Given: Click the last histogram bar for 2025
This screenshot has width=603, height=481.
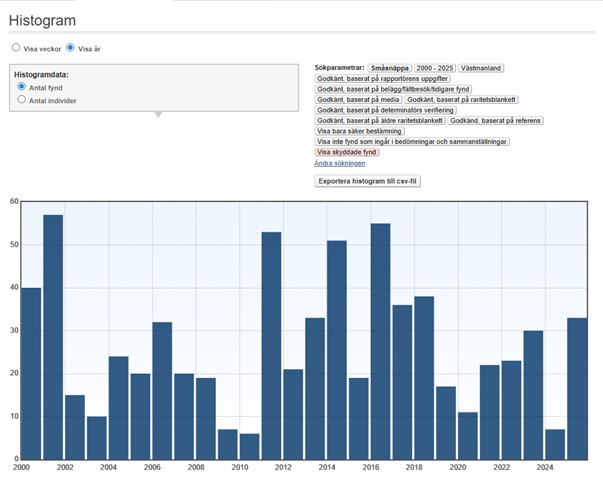Looking at the screenshot, I should (x=576, y=388).
